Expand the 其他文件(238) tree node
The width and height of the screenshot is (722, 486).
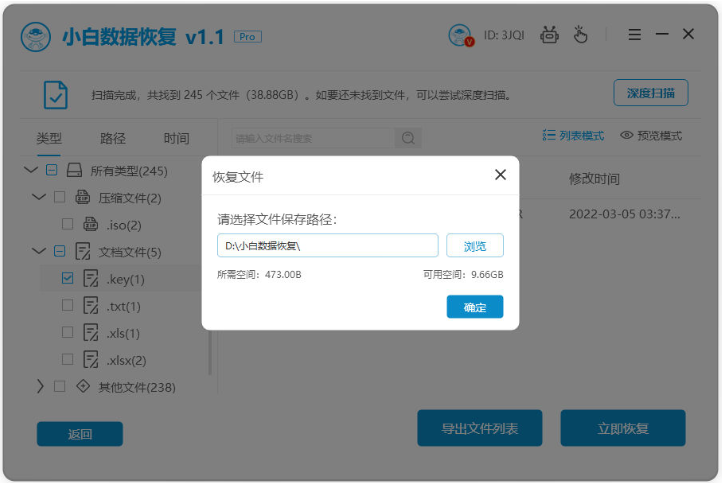40,386
